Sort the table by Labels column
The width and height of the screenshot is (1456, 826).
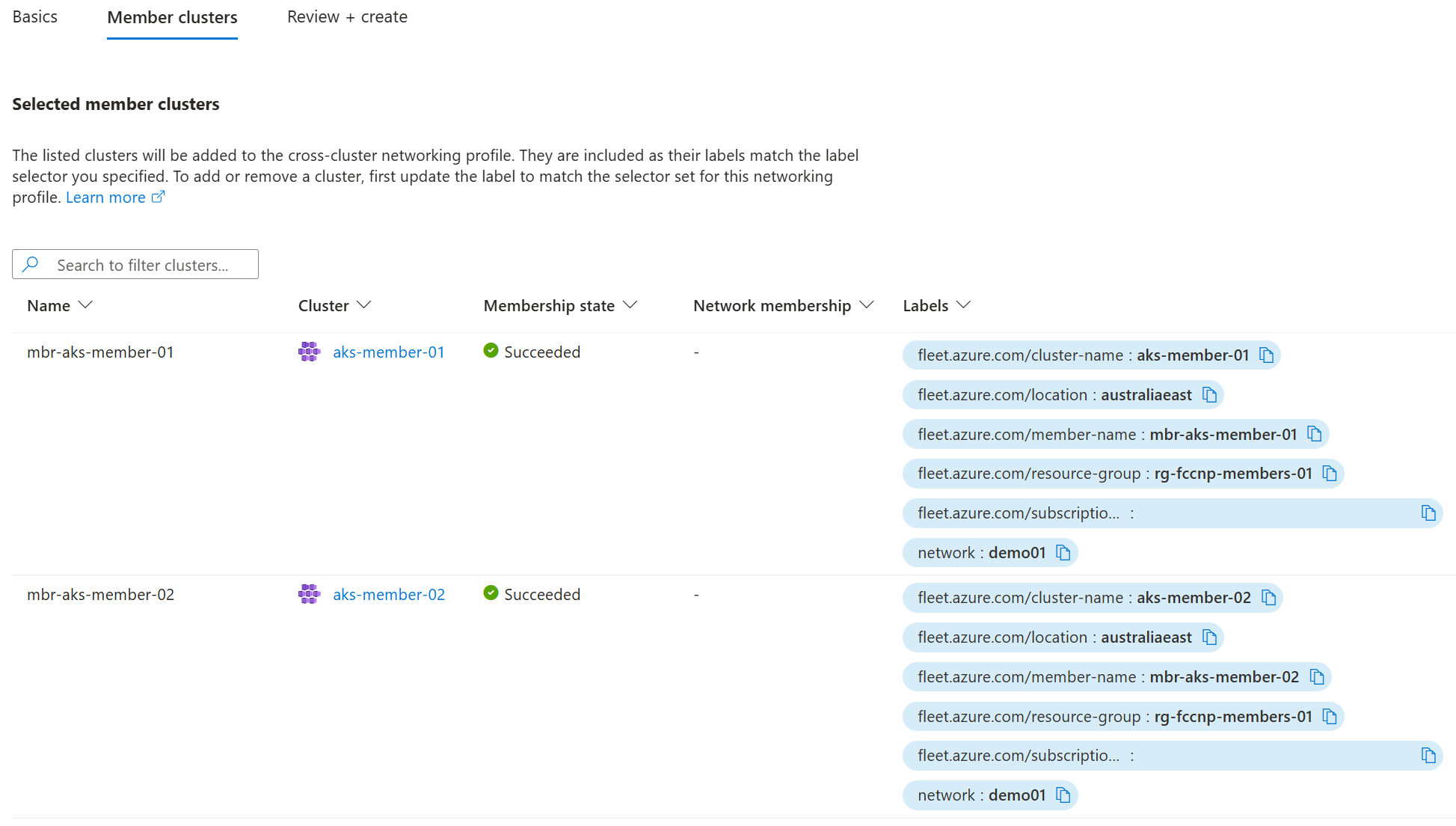(936, 305)
